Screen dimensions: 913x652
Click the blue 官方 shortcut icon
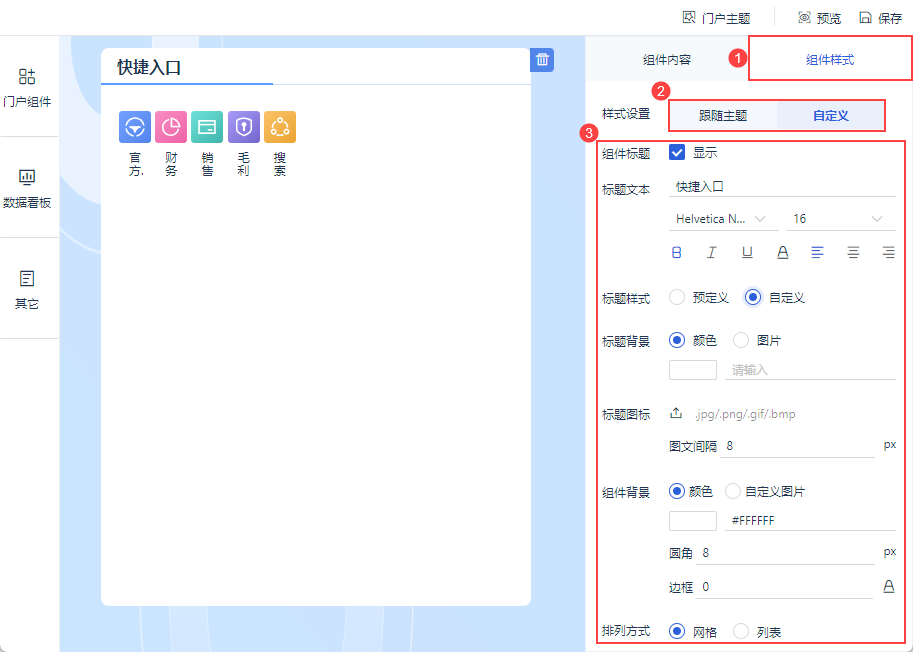click(x=135, y=127)
